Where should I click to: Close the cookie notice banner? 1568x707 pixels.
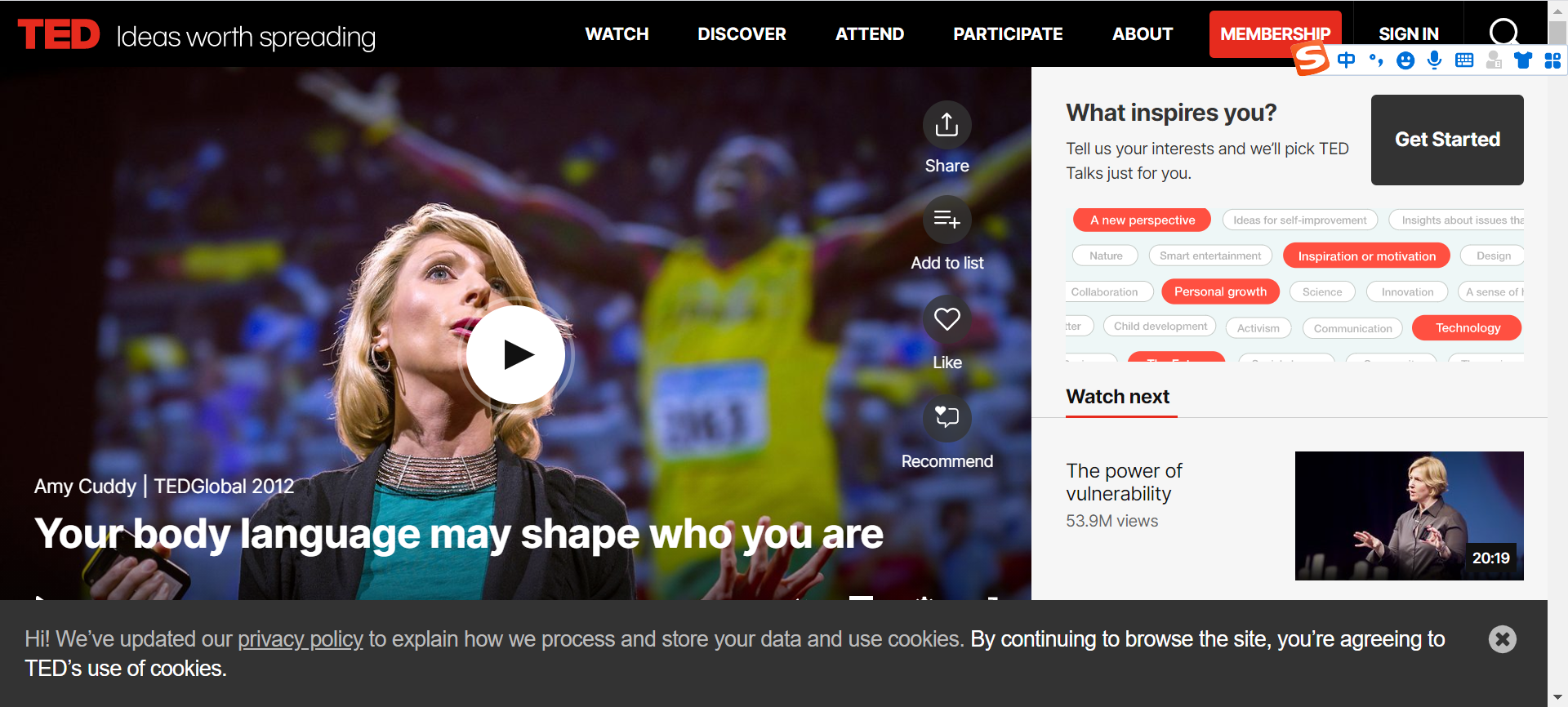pyautogui.click(x=1502, y=639)
